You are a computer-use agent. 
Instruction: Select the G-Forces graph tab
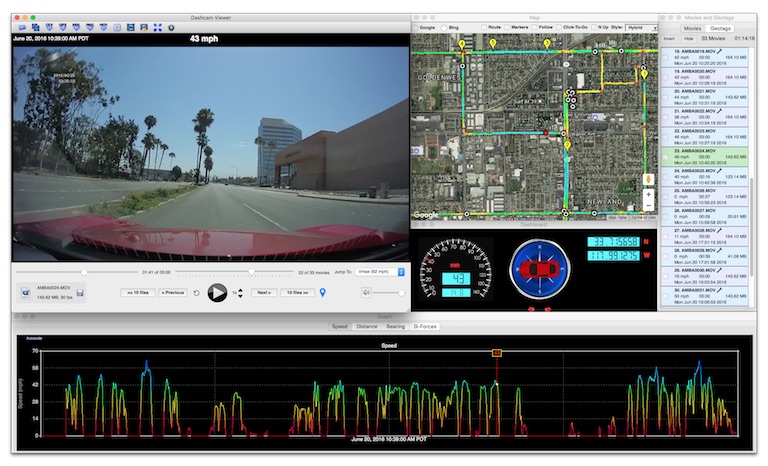(x=425, y=326)
